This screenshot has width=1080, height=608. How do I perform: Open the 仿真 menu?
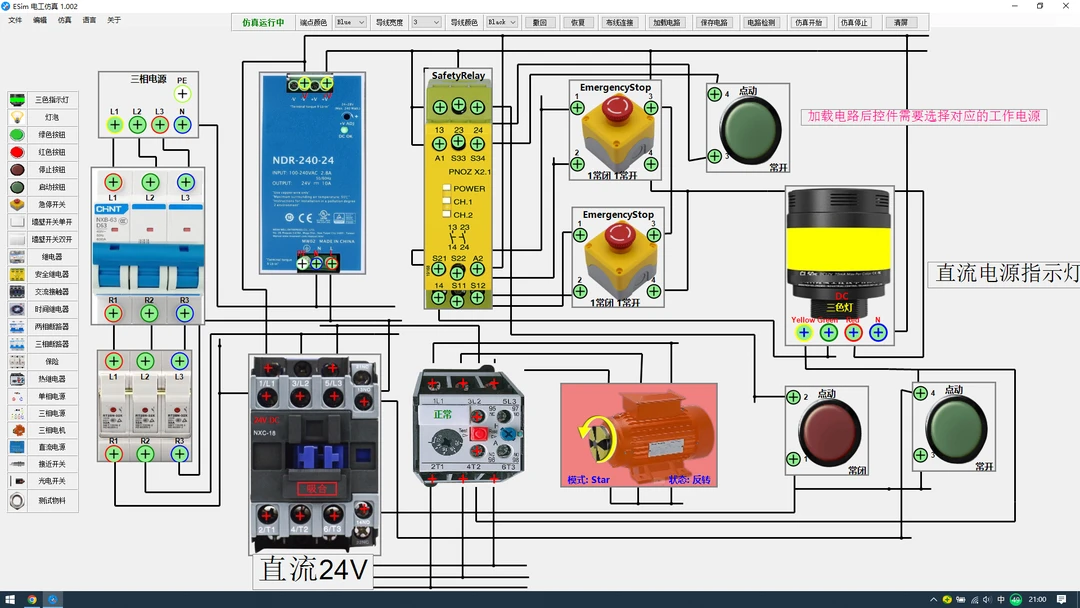[x=64, y=20]
